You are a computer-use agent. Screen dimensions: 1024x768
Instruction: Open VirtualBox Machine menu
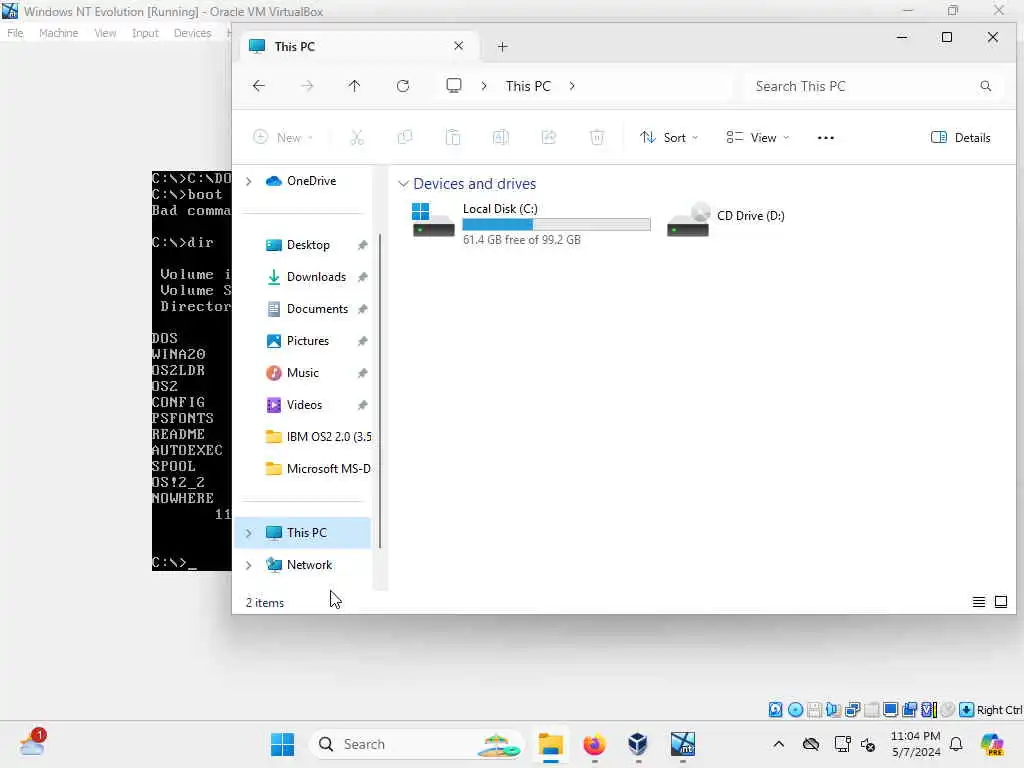[58, 33]
